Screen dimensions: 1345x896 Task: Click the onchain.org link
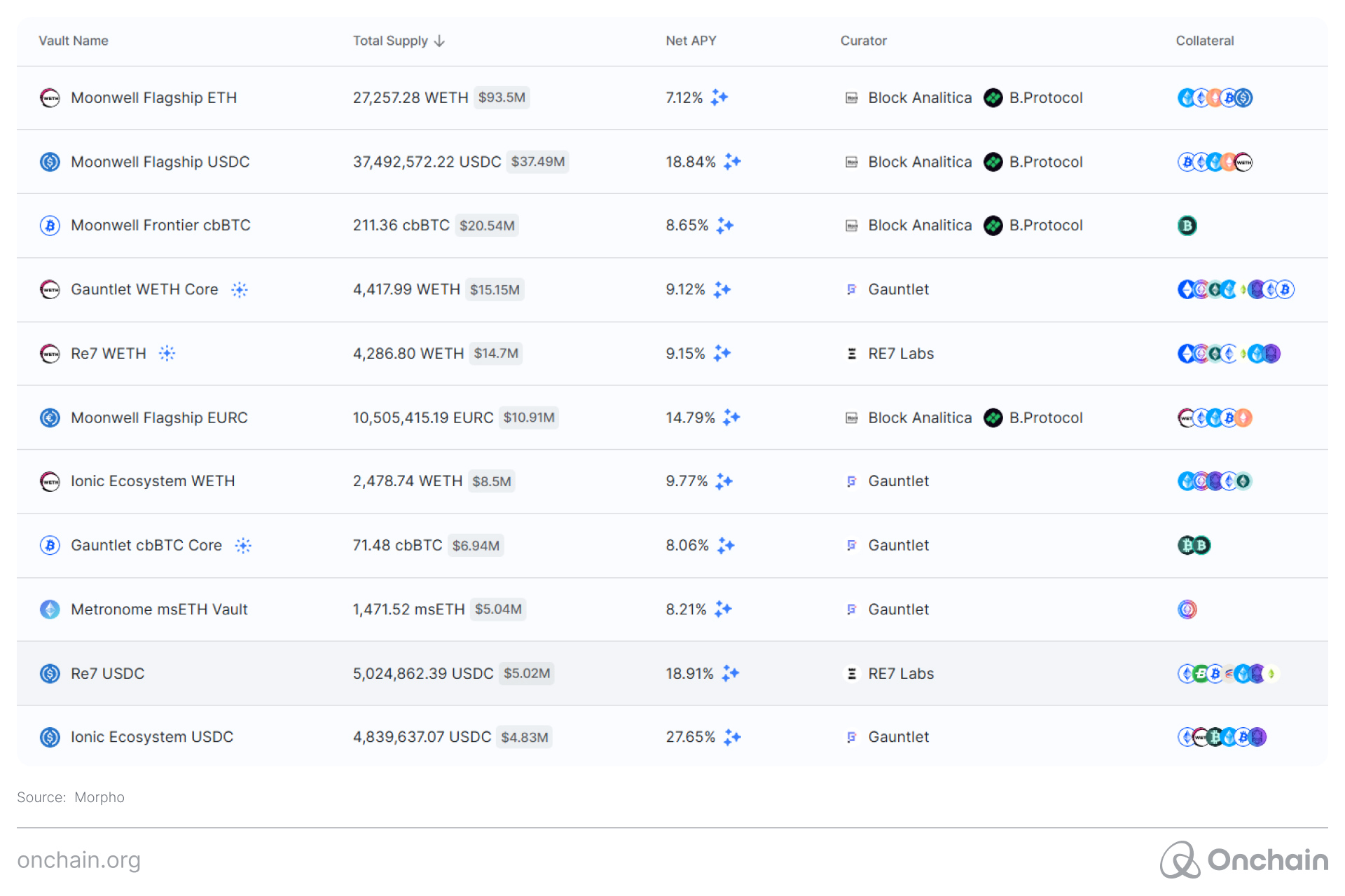pyautogui.click(x=79, y=860)
